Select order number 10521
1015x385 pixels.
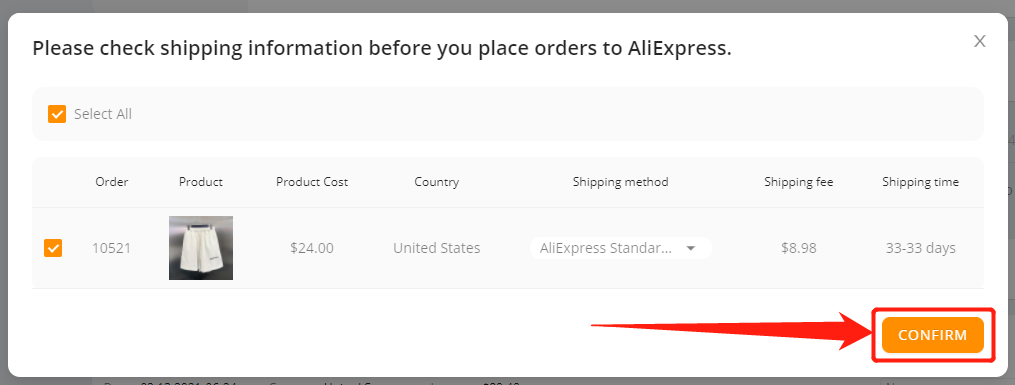(x=111, y=248)
